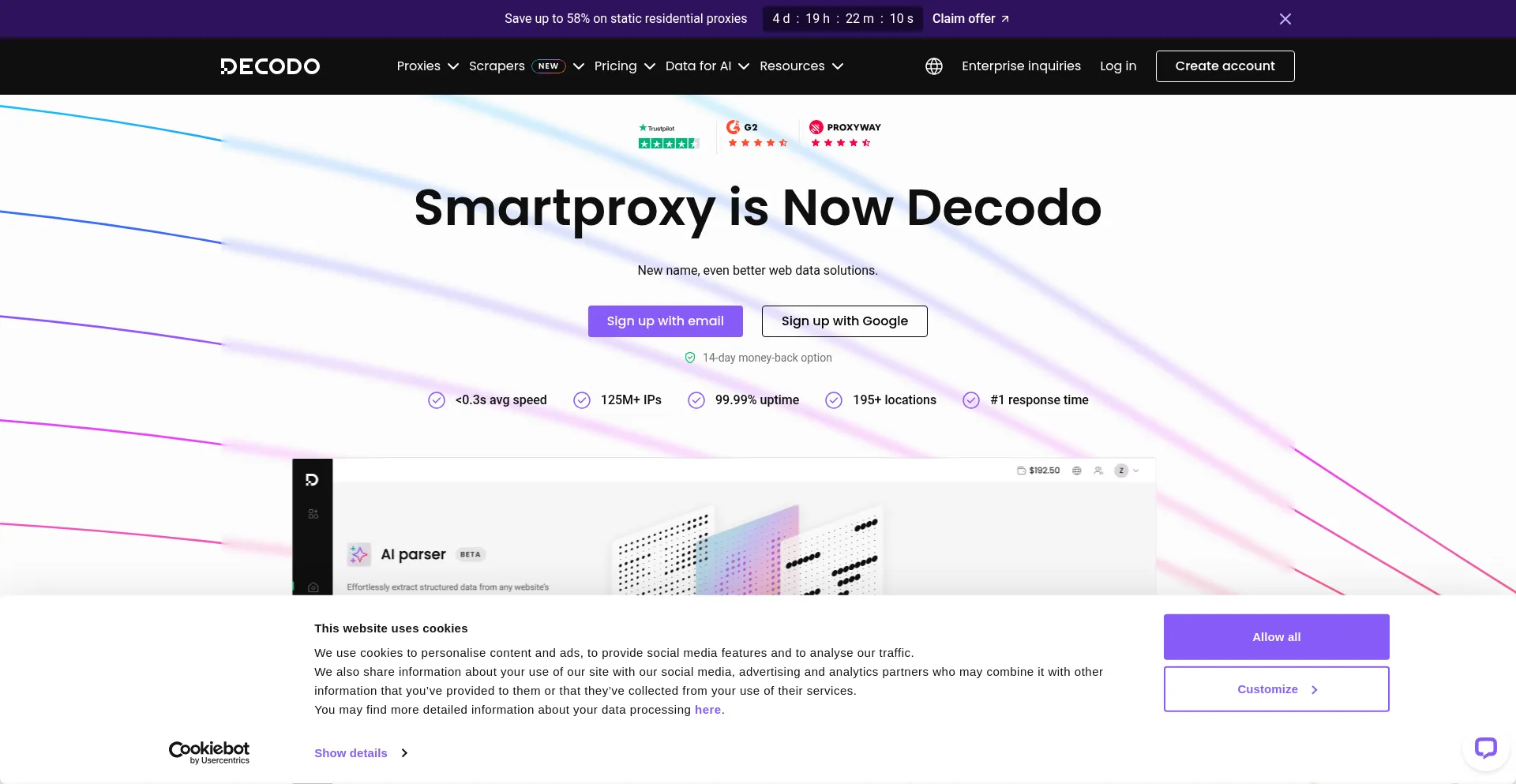Open the Pricing dropdown
1516x784 pixels.
click(624, 66)
